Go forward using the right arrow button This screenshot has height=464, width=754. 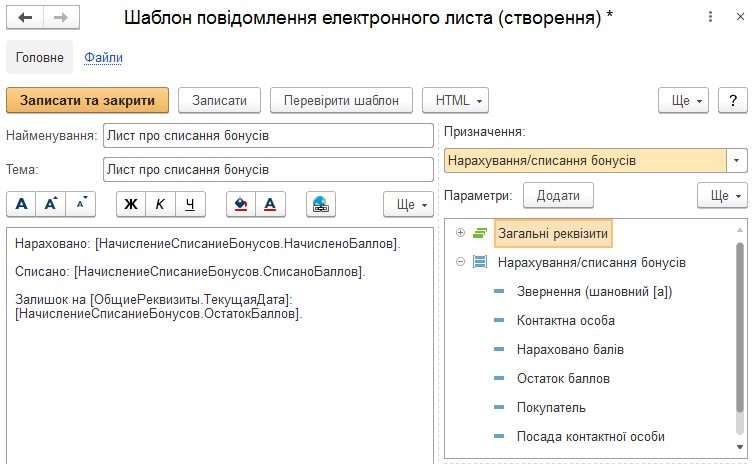[x=61, y=18]
